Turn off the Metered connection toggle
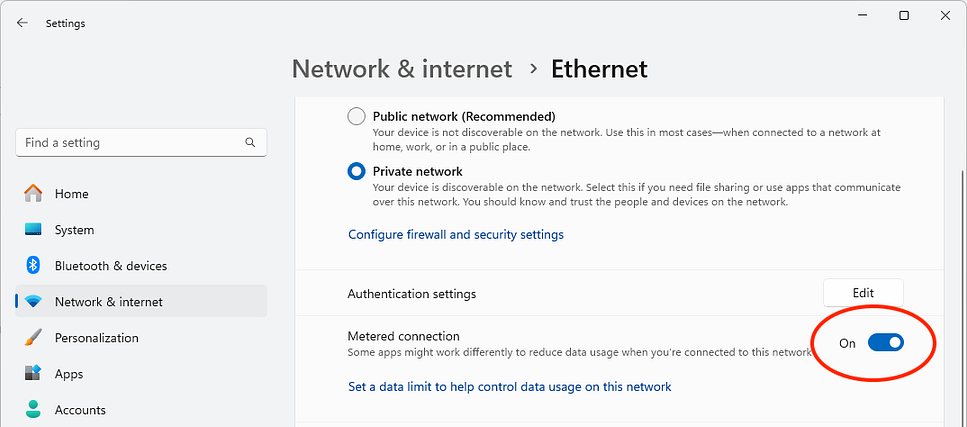 point(885,343)
